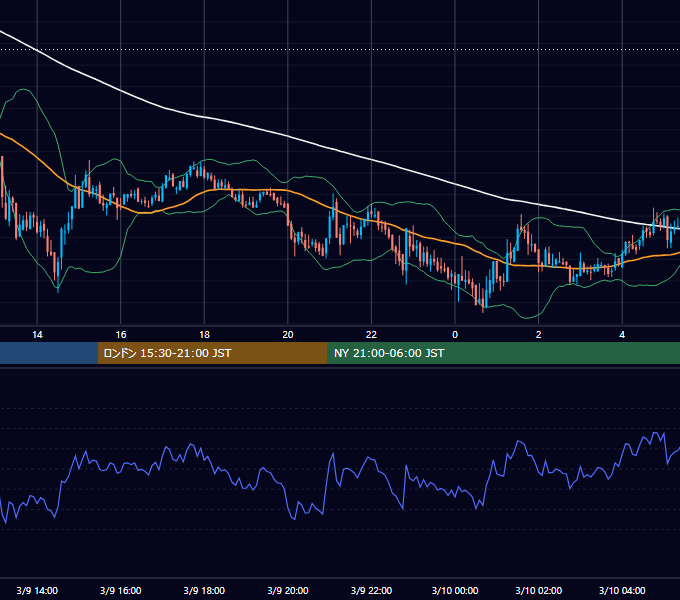Viewport: 680px width, 600px height.
Task: Click the 3/9 16:00 time label
Action: pos(121,590)
